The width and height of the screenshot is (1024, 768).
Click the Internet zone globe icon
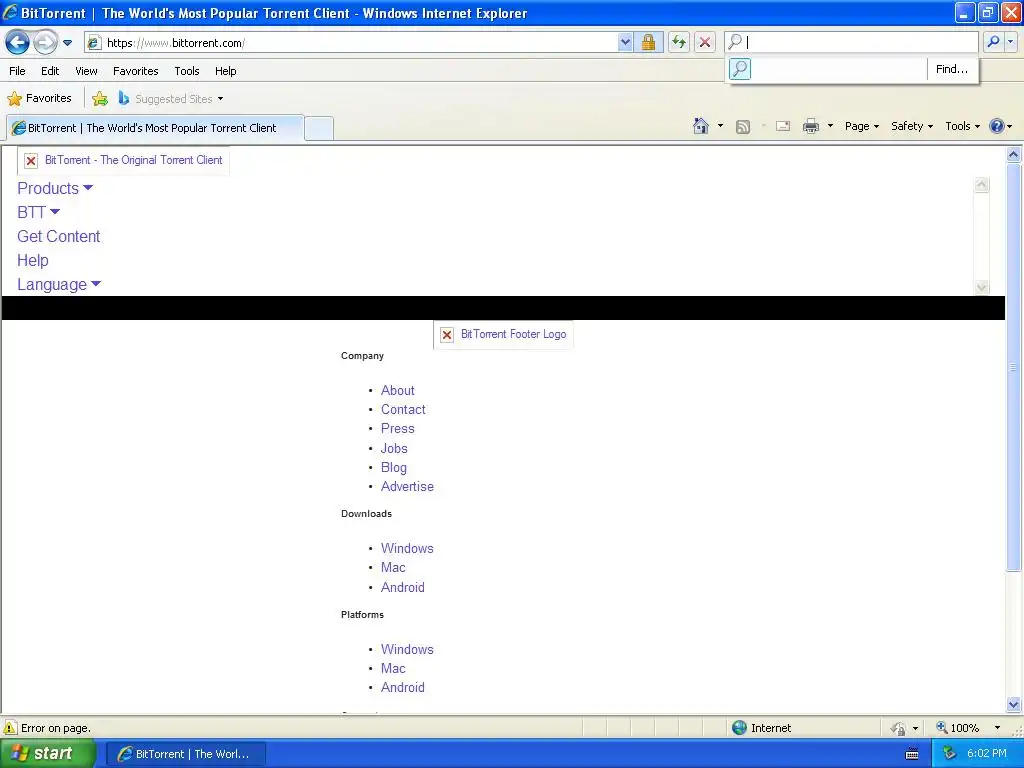click(x=739, y=728)
